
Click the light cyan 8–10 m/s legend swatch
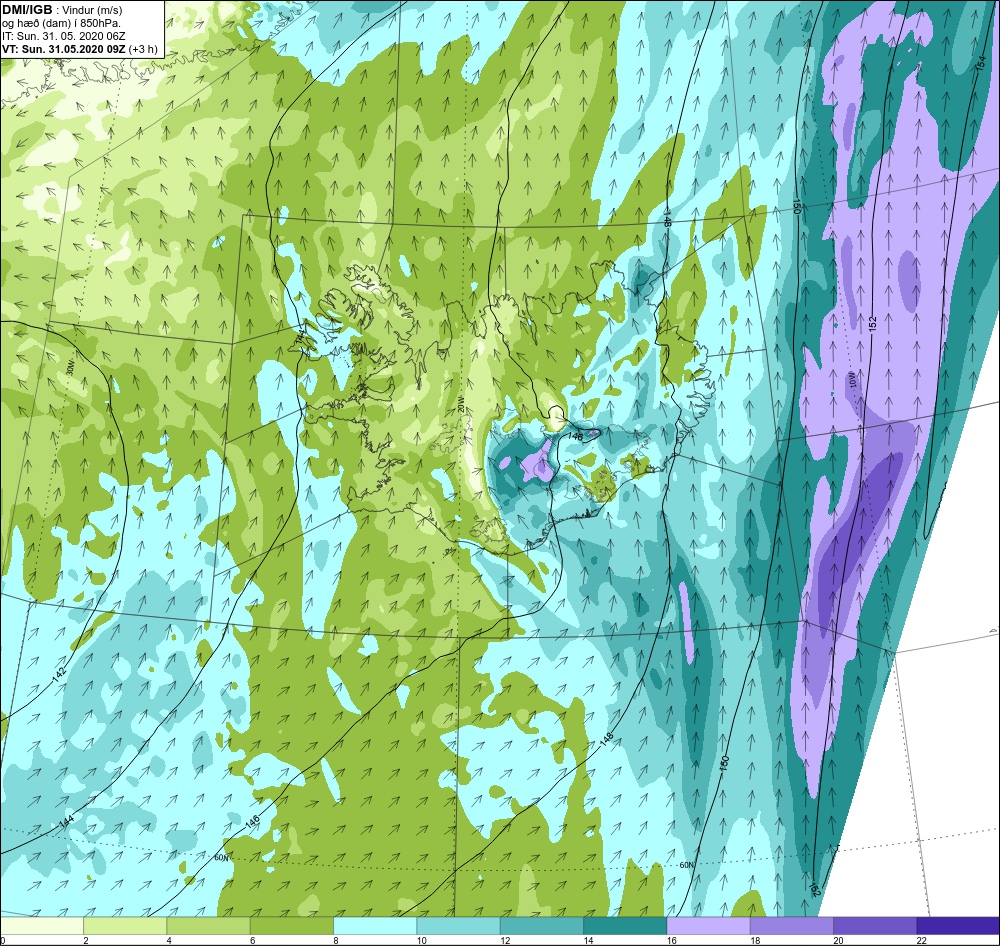(375, 925)
